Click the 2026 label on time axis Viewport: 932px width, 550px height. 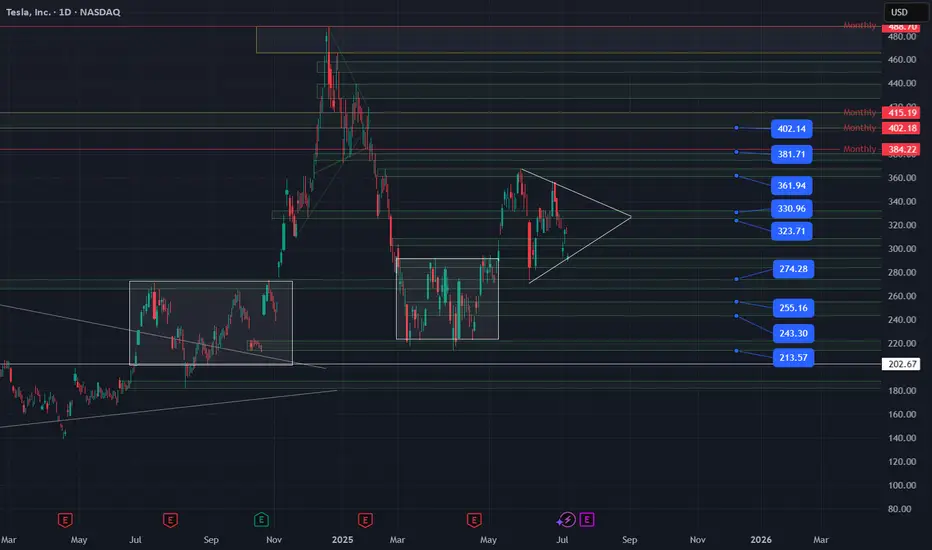point(761,540)
